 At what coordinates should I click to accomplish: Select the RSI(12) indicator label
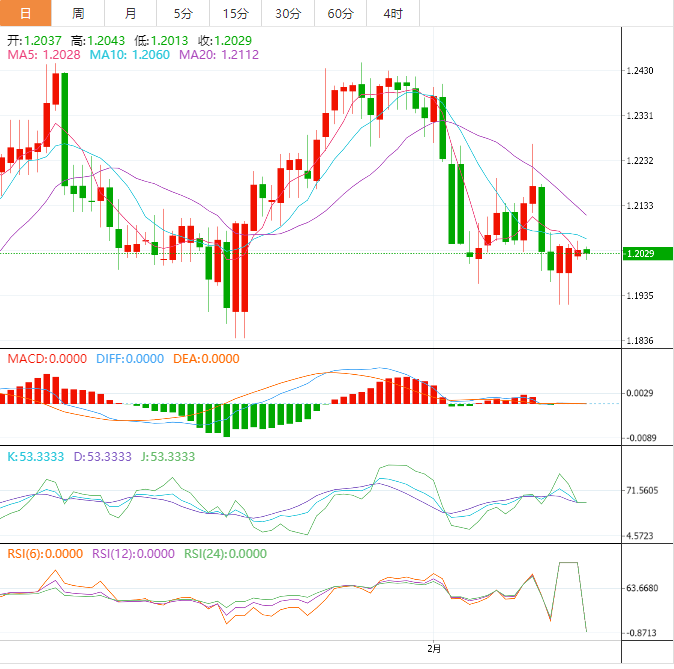(134, 553)
